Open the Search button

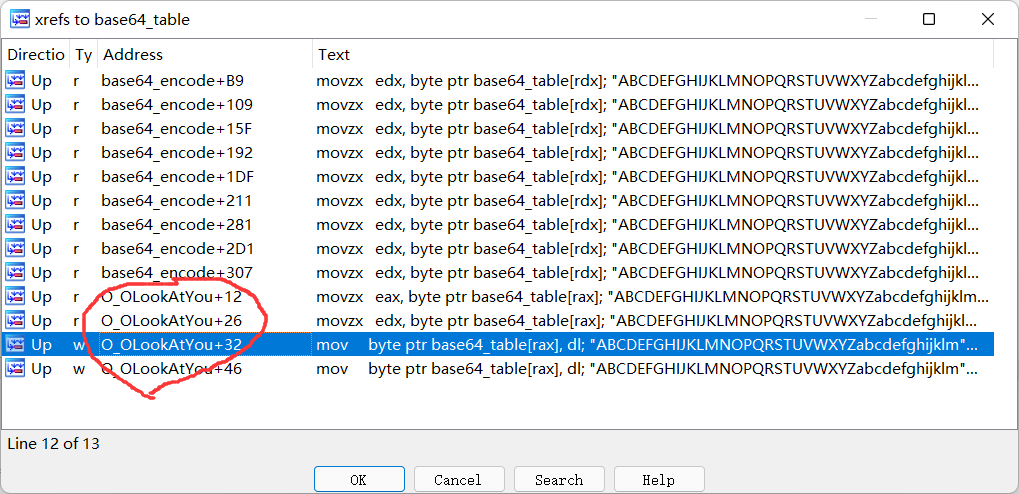[558, 480]
